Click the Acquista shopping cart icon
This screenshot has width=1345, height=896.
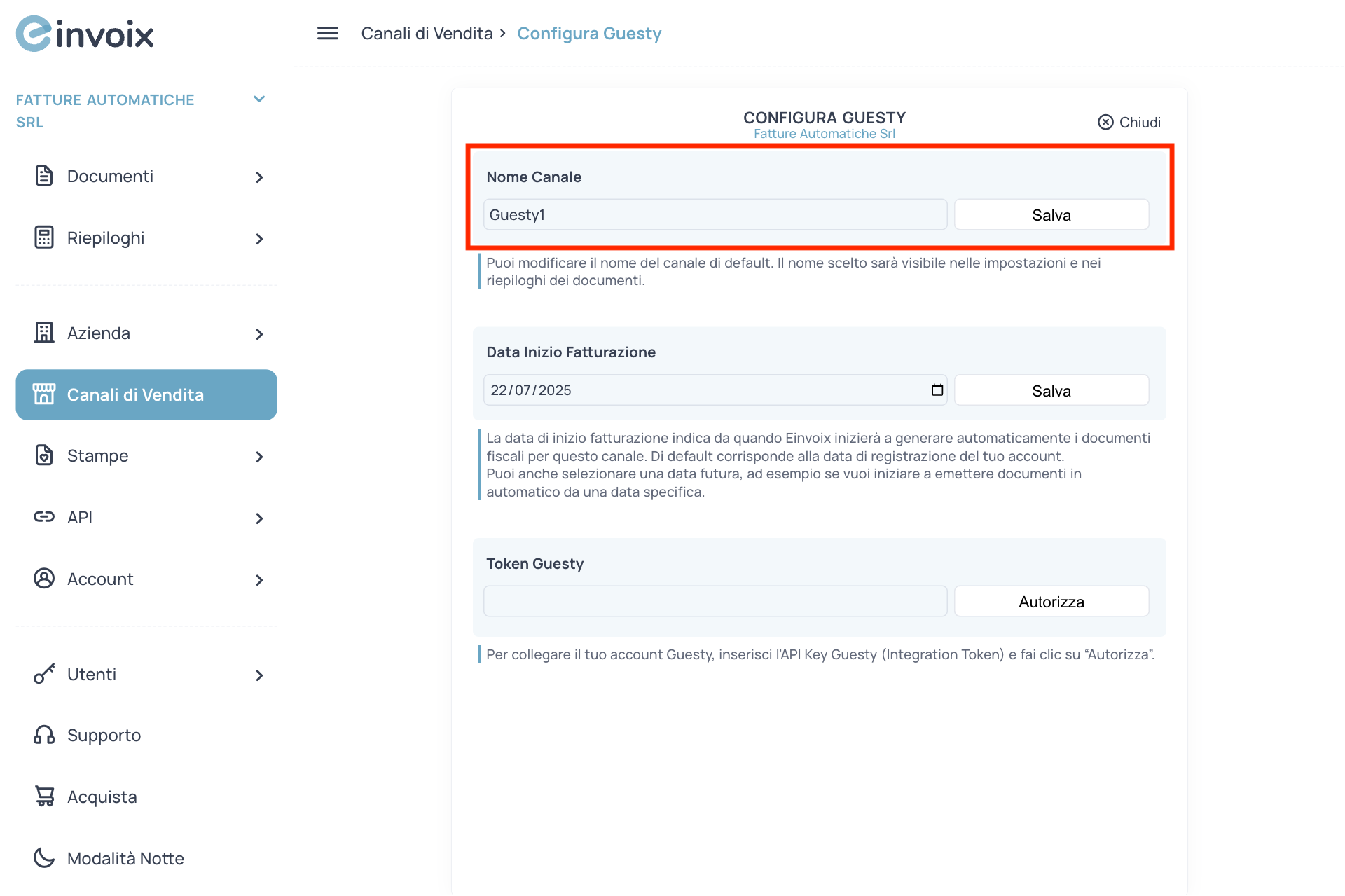coord(44,797)
